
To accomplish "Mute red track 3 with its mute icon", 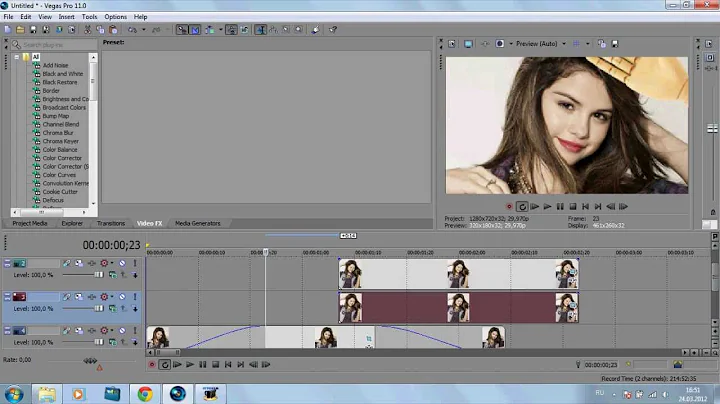I will point(122,297).
